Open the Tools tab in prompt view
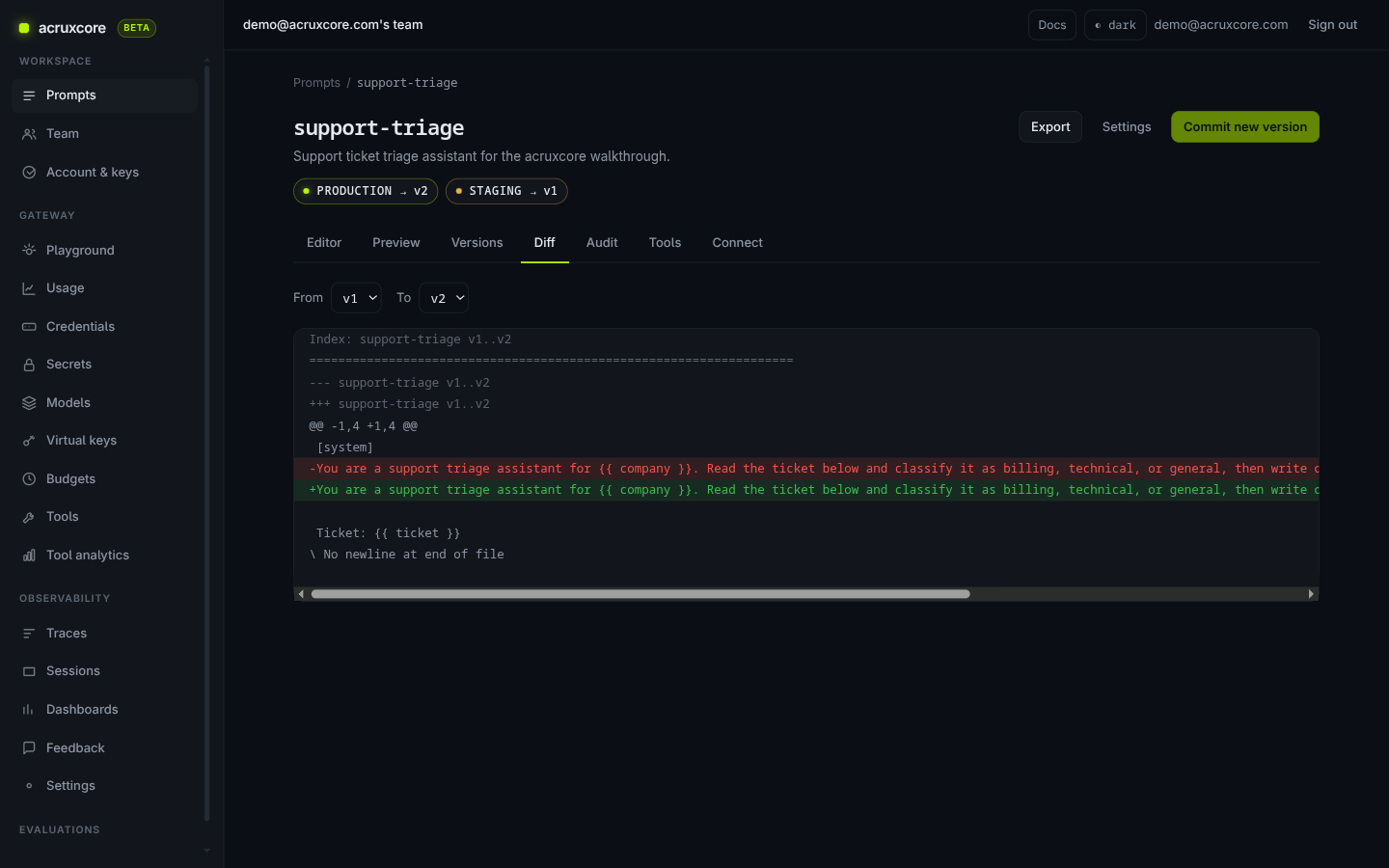The image size is (1389, 868). pyautogui.click(x=666, y=243)
